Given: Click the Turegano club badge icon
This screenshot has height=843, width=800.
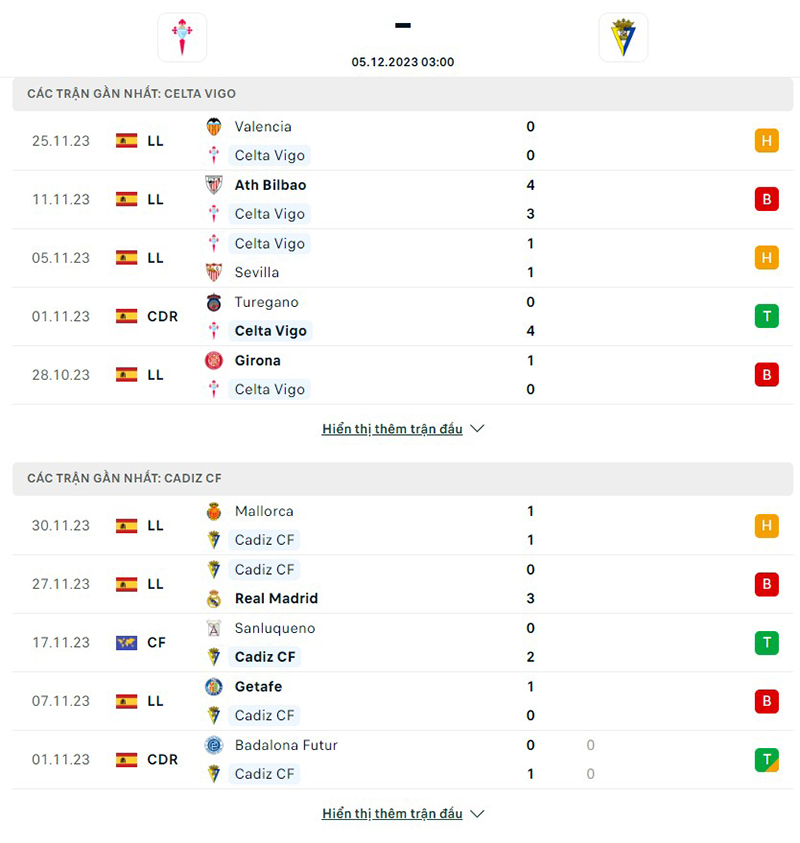Looking at the screenshot, I should tap(214, 302).
